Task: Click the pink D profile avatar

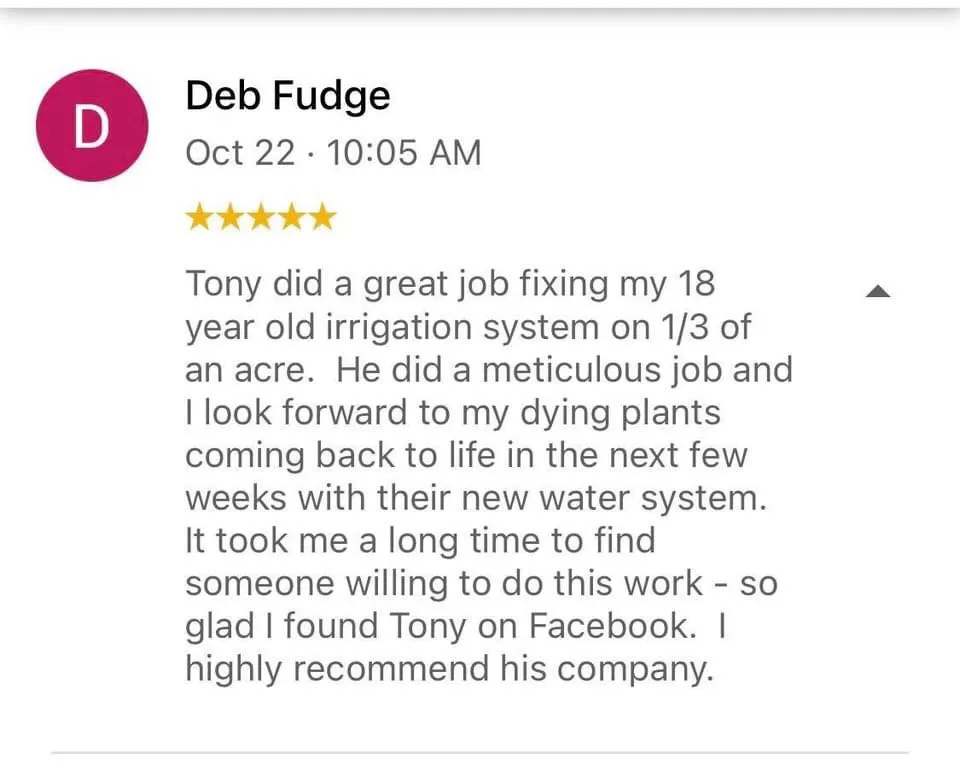Action: [93, 125]
